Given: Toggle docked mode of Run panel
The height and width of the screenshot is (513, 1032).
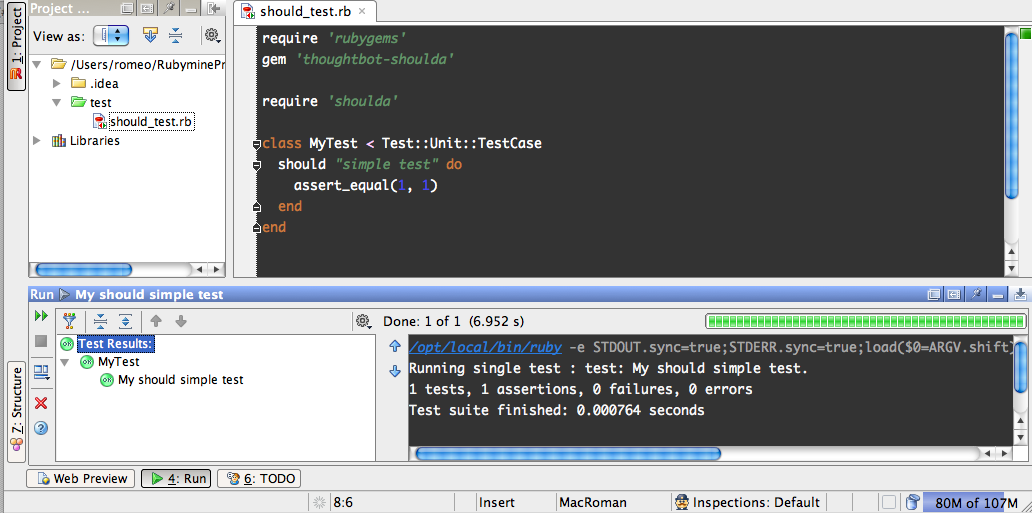Looking at the screenshot, I should (x=953, y=294).
